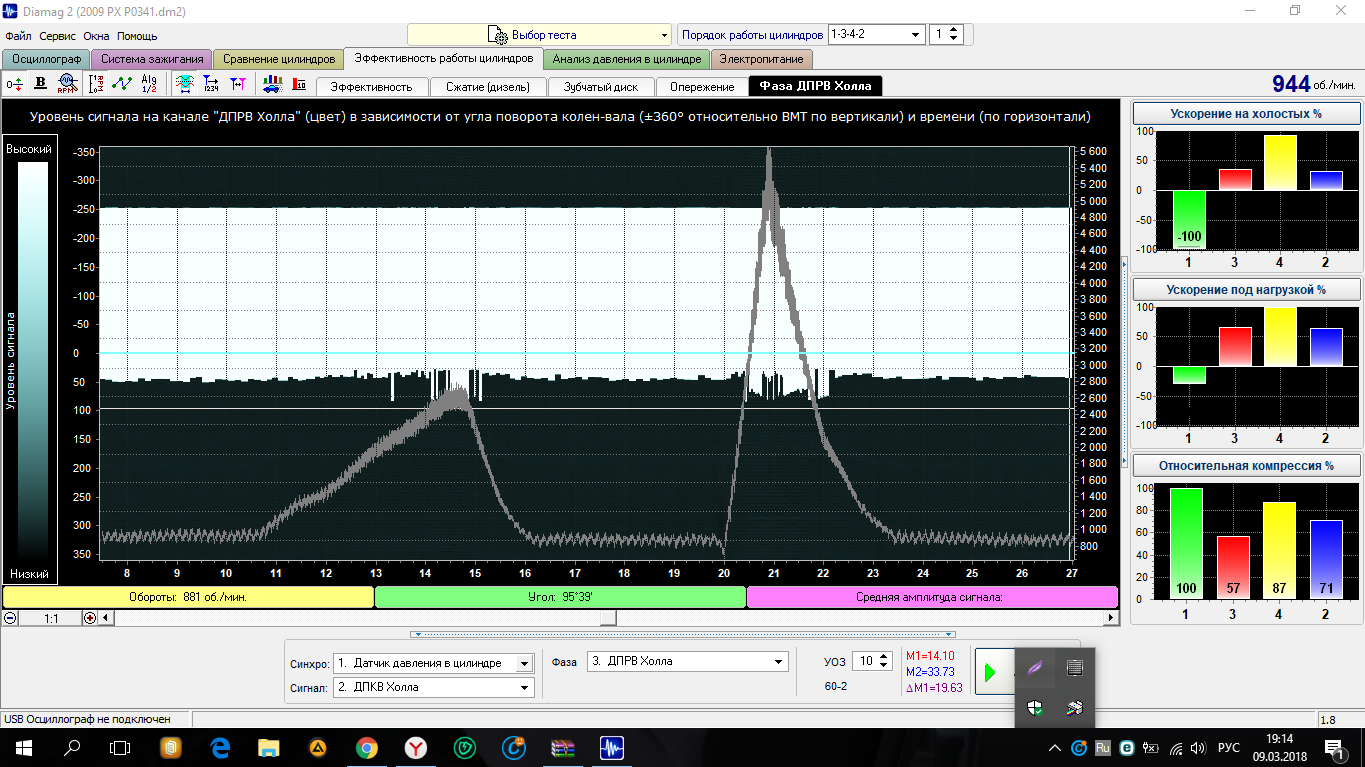Viewport: 1365px width, 767px height.
Task: Open Yandex browser from taskbar
Action: (x=416, y=747)
